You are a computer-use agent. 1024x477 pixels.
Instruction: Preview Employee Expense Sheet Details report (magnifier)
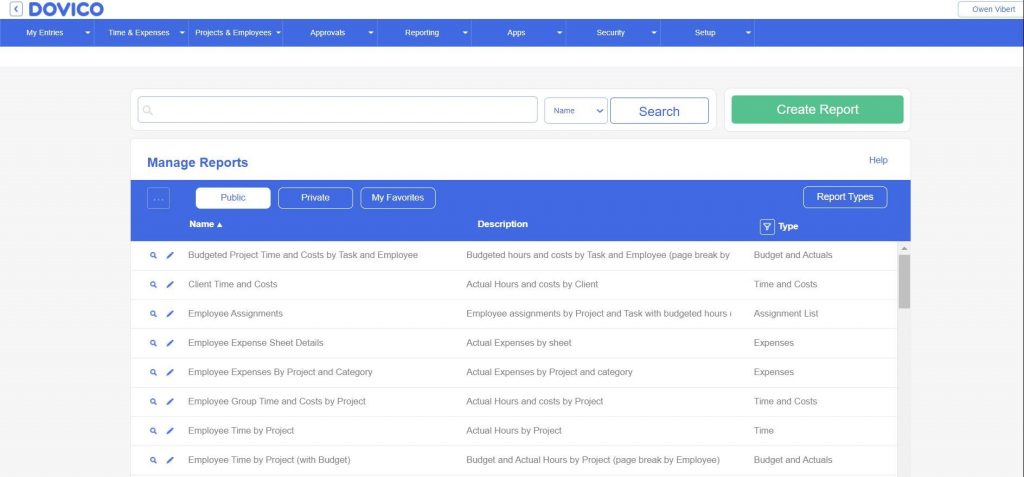click(153, 343)
